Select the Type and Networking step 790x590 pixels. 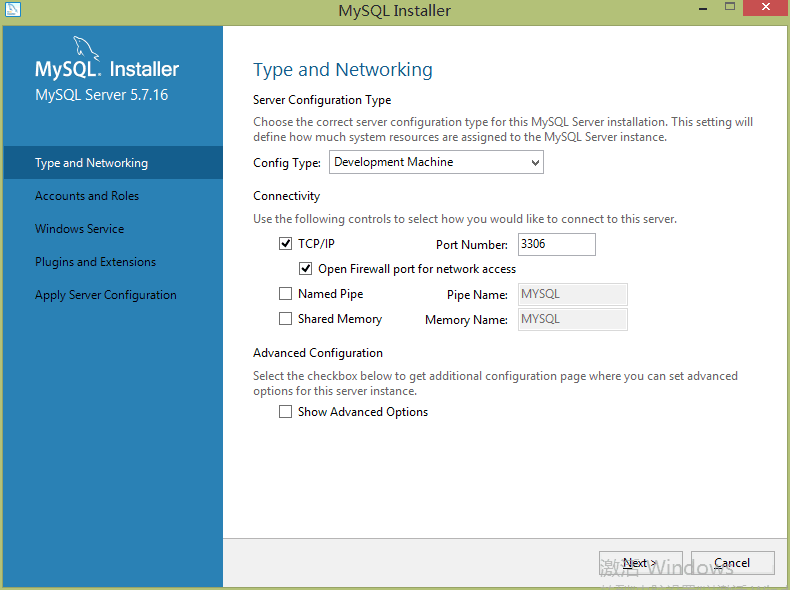click(x=91, y=163)
